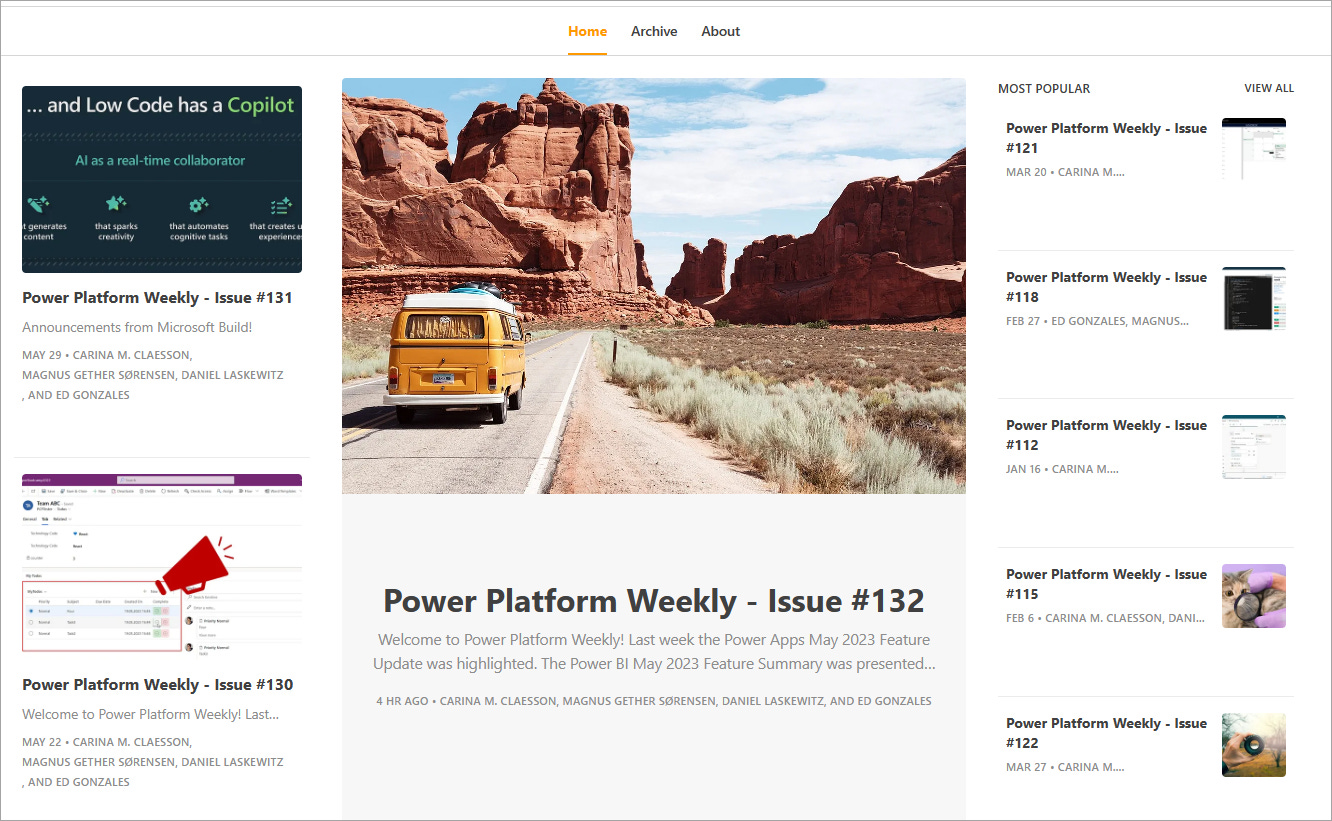Click Issue #132 description starting 'Welcome to Power Platform Weekly!'
Image resolution: width=1332 pixels, height=821 pixels.
[654, 651]
